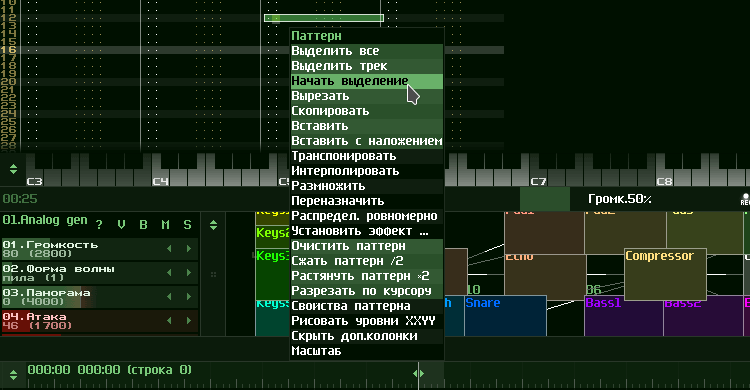Open Установить эффект ... dialog

tap(367, 231)
